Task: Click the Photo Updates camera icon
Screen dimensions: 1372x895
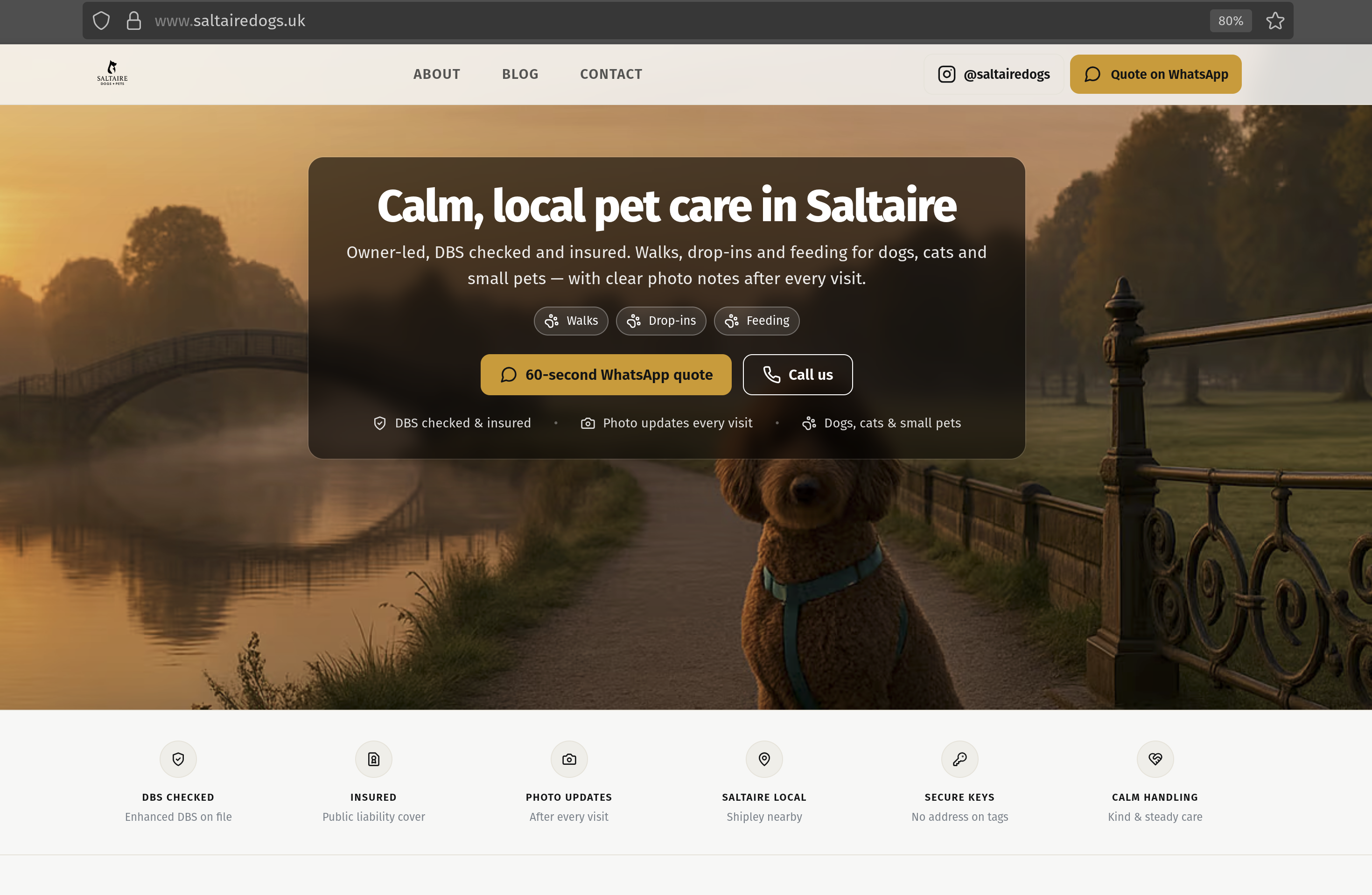Action: pyautogui.click(x=569, y=759)
